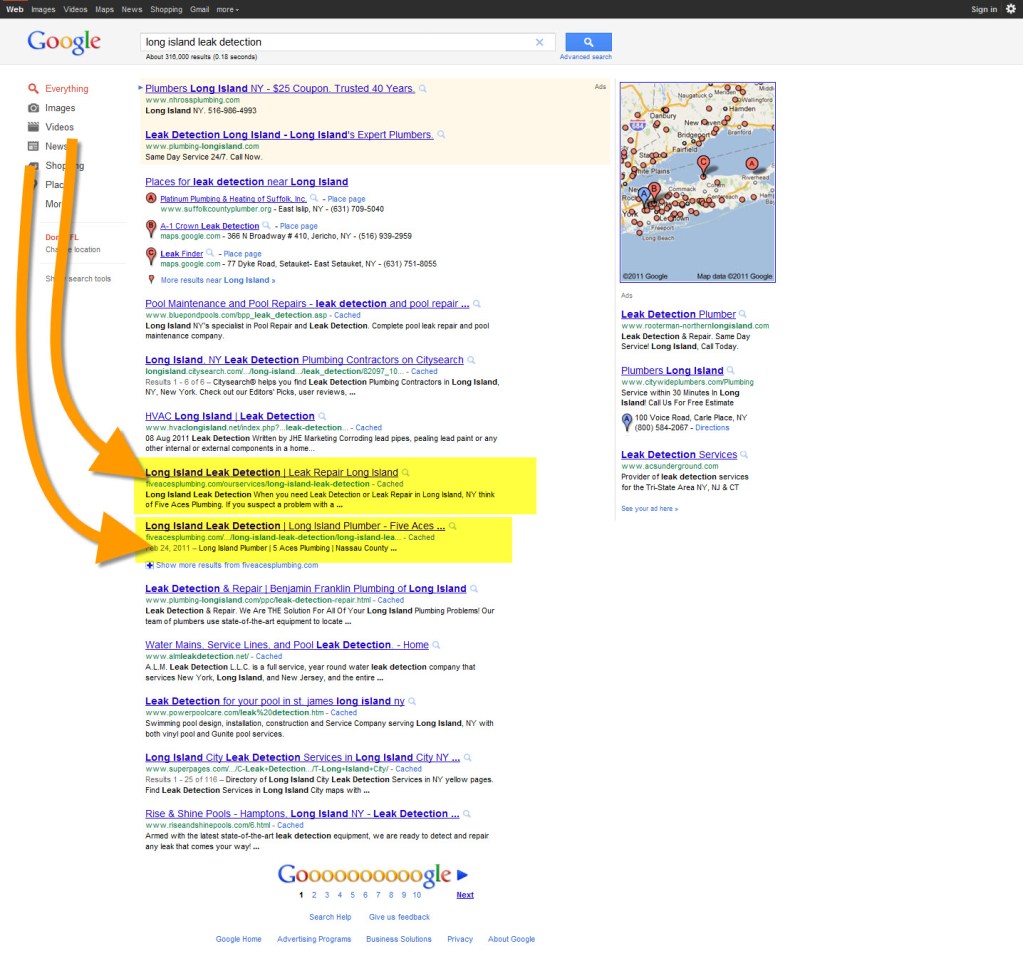
Task: Open A-1 Crown Leak Detection listing
Action: click(210, 226)
